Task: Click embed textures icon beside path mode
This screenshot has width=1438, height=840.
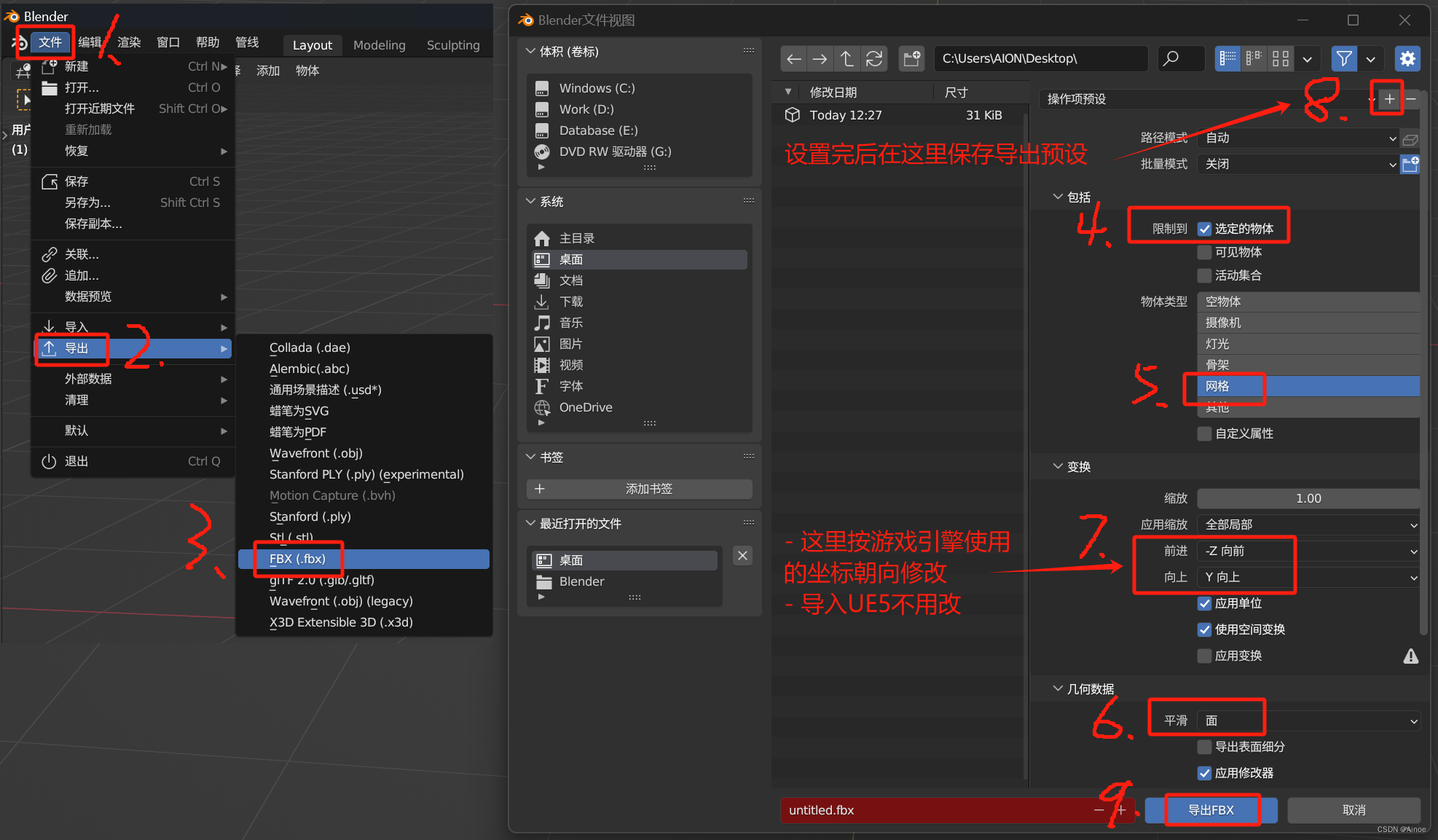Action: [x=1410, y=138]
